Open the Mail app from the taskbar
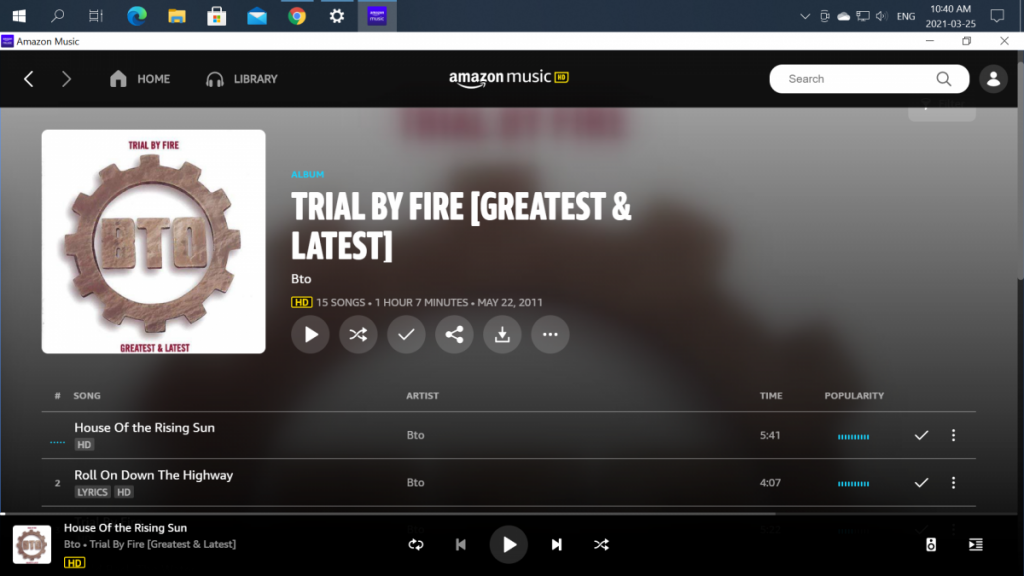This screenshot has width=1024, height=576. tap(257, 16)
